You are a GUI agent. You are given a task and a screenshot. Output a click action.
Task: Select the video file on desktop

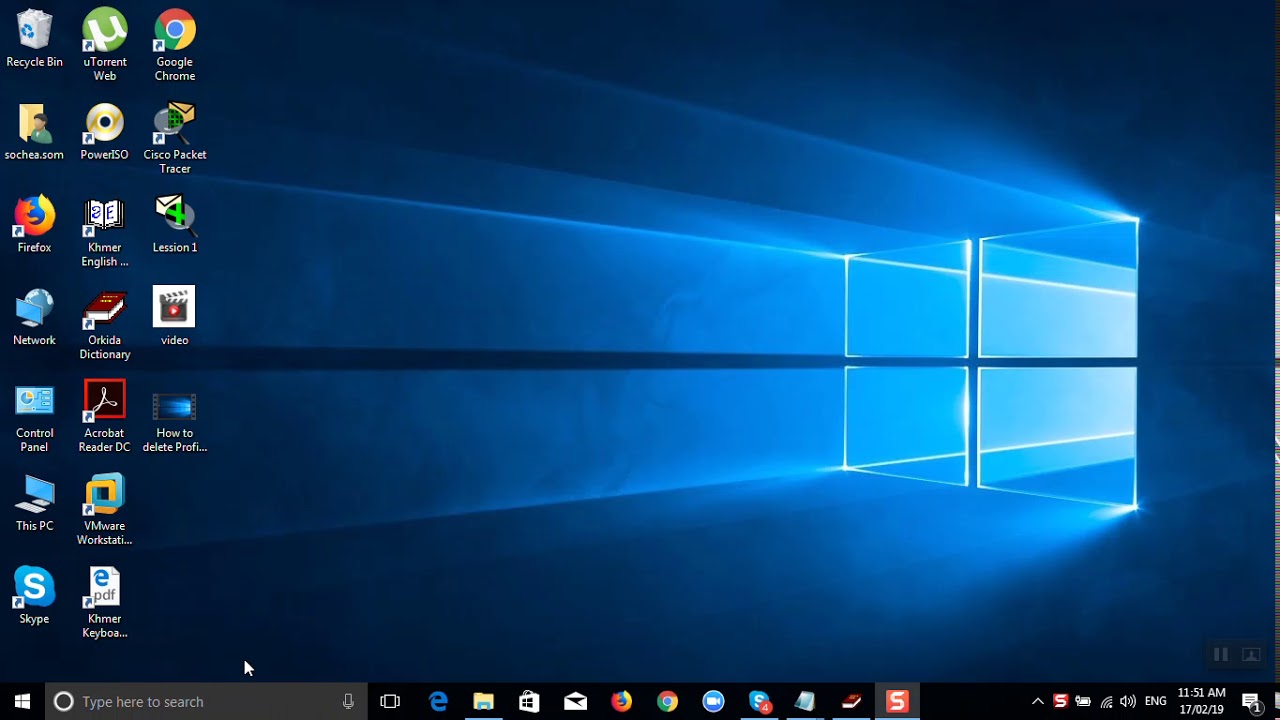[174, 318]
